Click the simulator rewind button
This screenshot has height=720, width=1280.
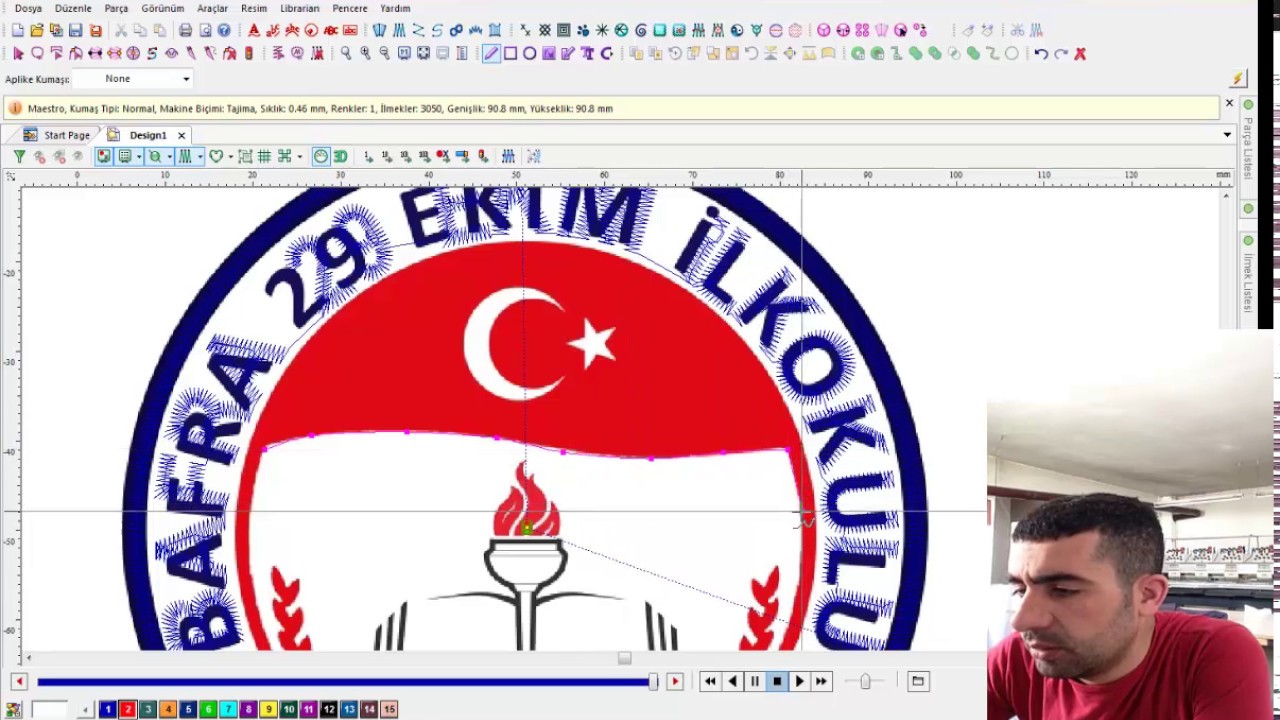click(x=710, y=682)
